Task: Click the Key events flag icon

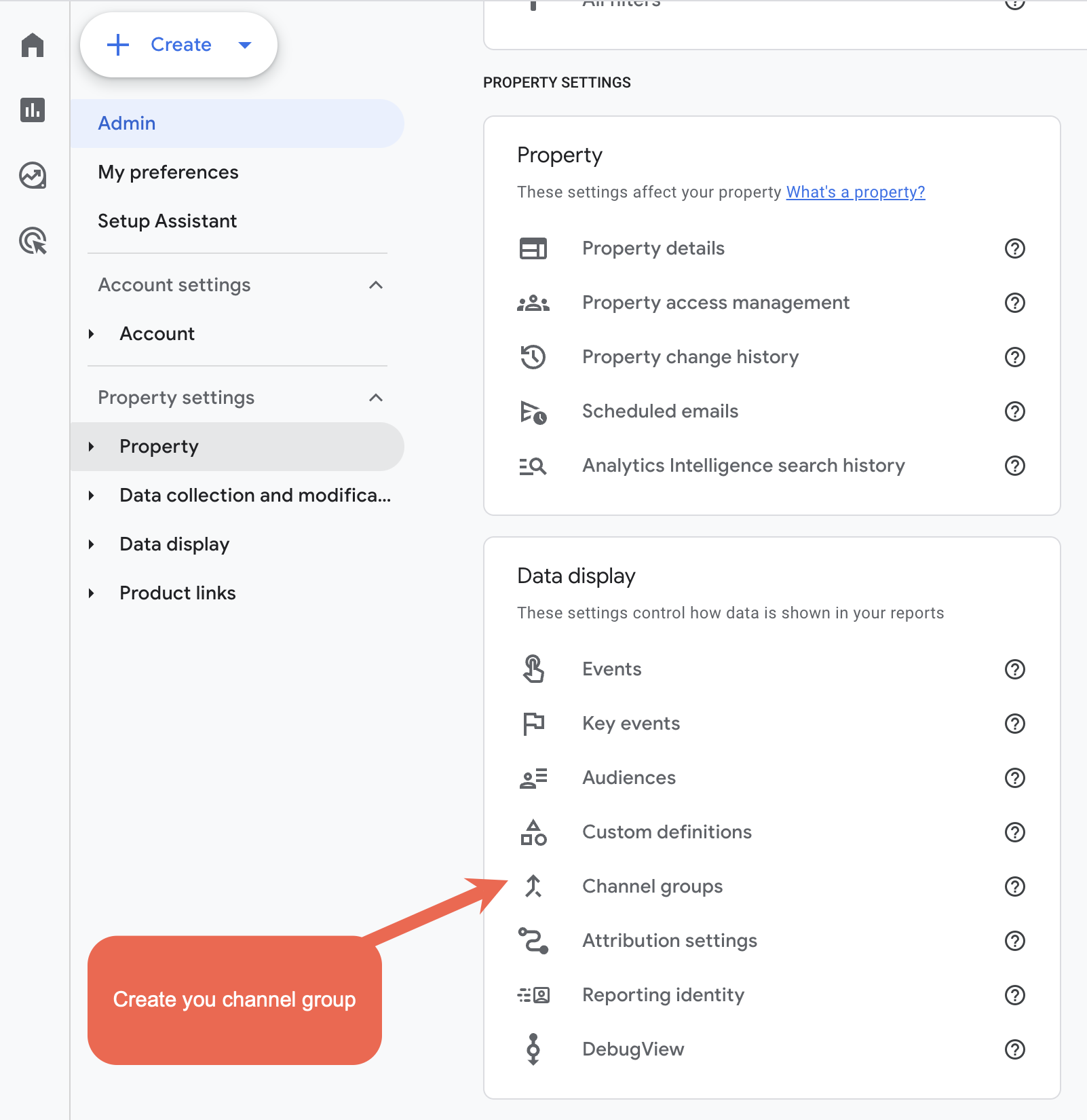Action: click(533, 724)
